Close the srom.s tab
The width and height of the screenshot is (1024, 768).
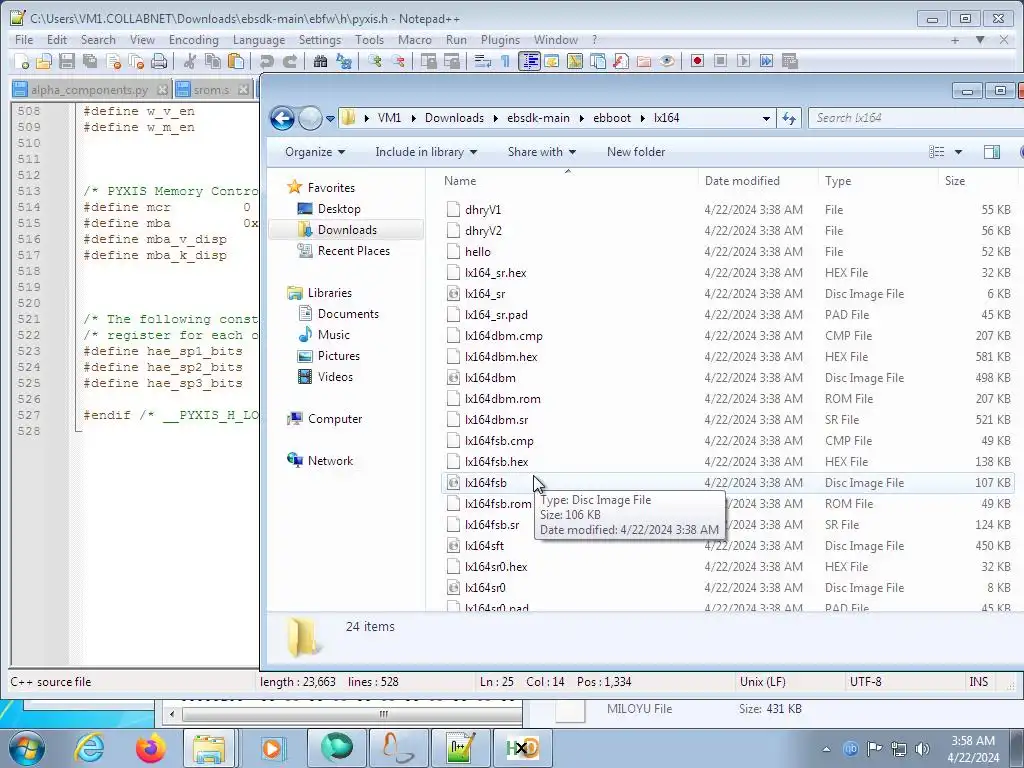point(243,89)
